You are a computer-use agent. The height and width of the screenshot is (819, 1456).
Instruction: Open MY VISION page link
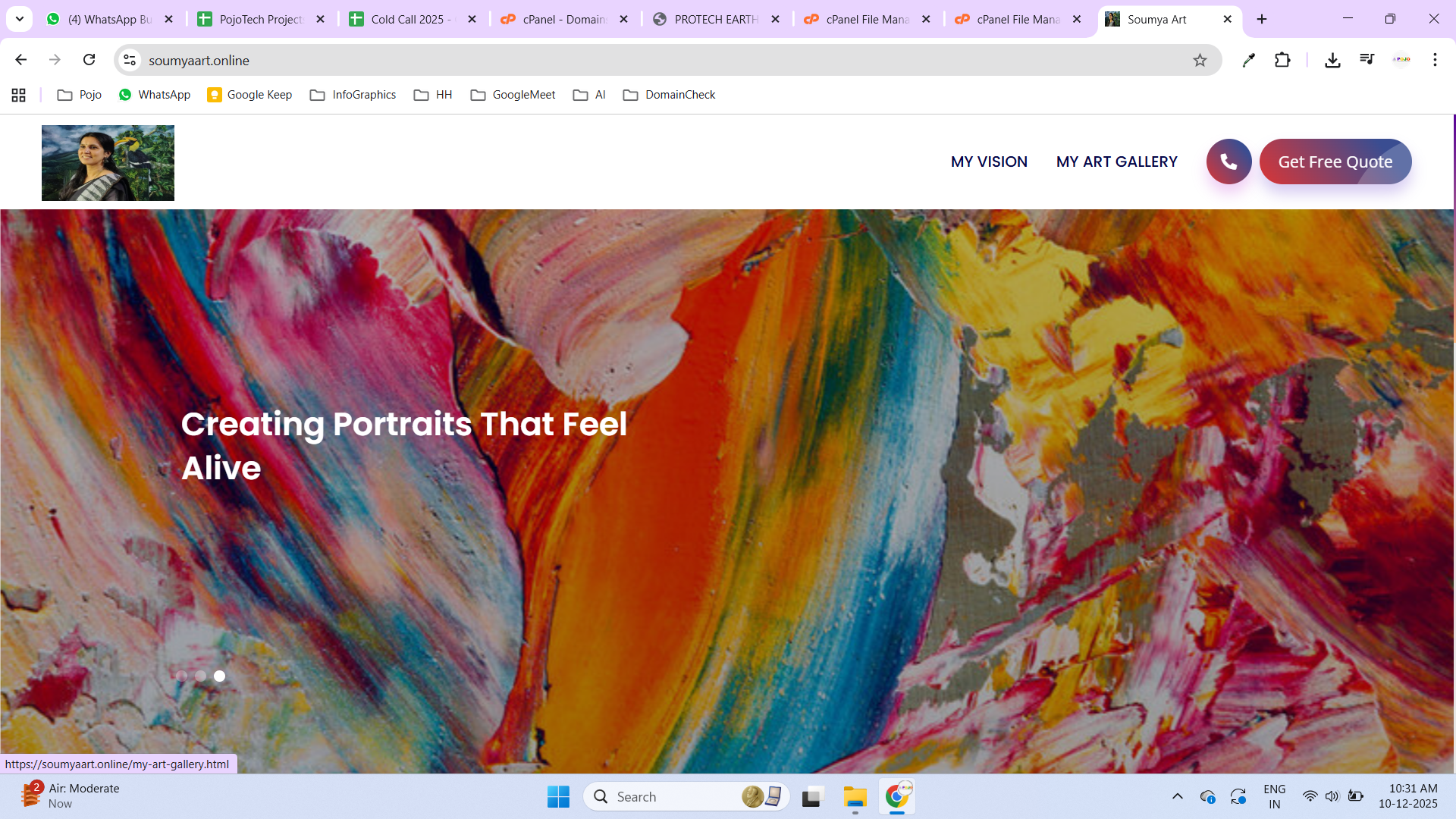pos(989,162)
